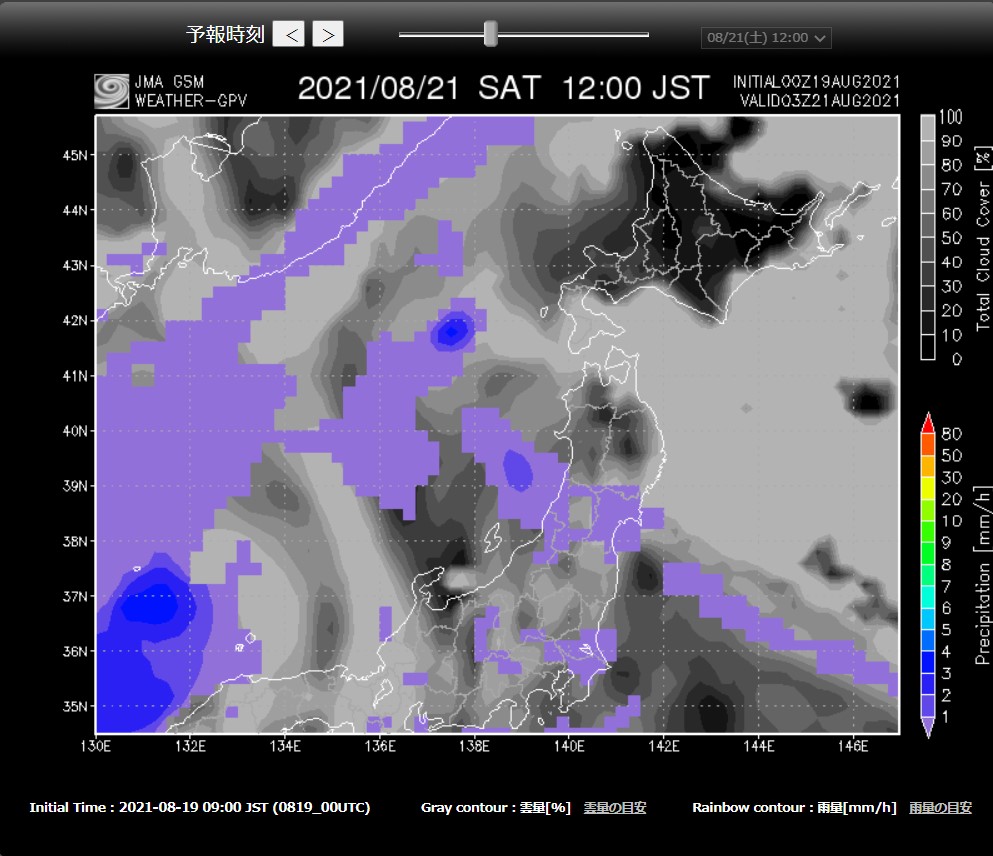Click the red arrow atop the precipitation scale

[x=927, y=420]
